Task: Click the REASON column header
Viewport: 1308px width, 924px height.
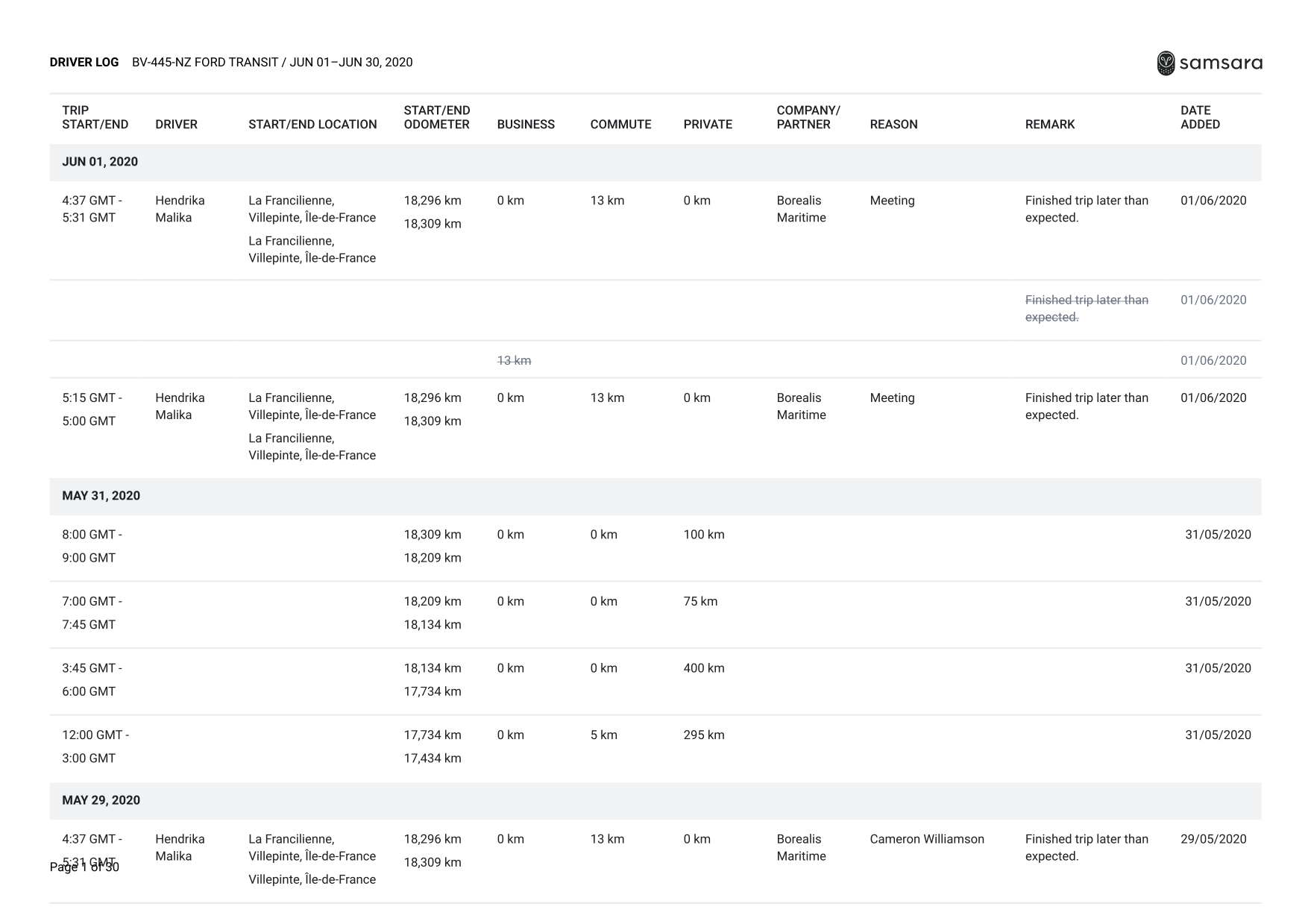Action: click(x=893, y=125)
